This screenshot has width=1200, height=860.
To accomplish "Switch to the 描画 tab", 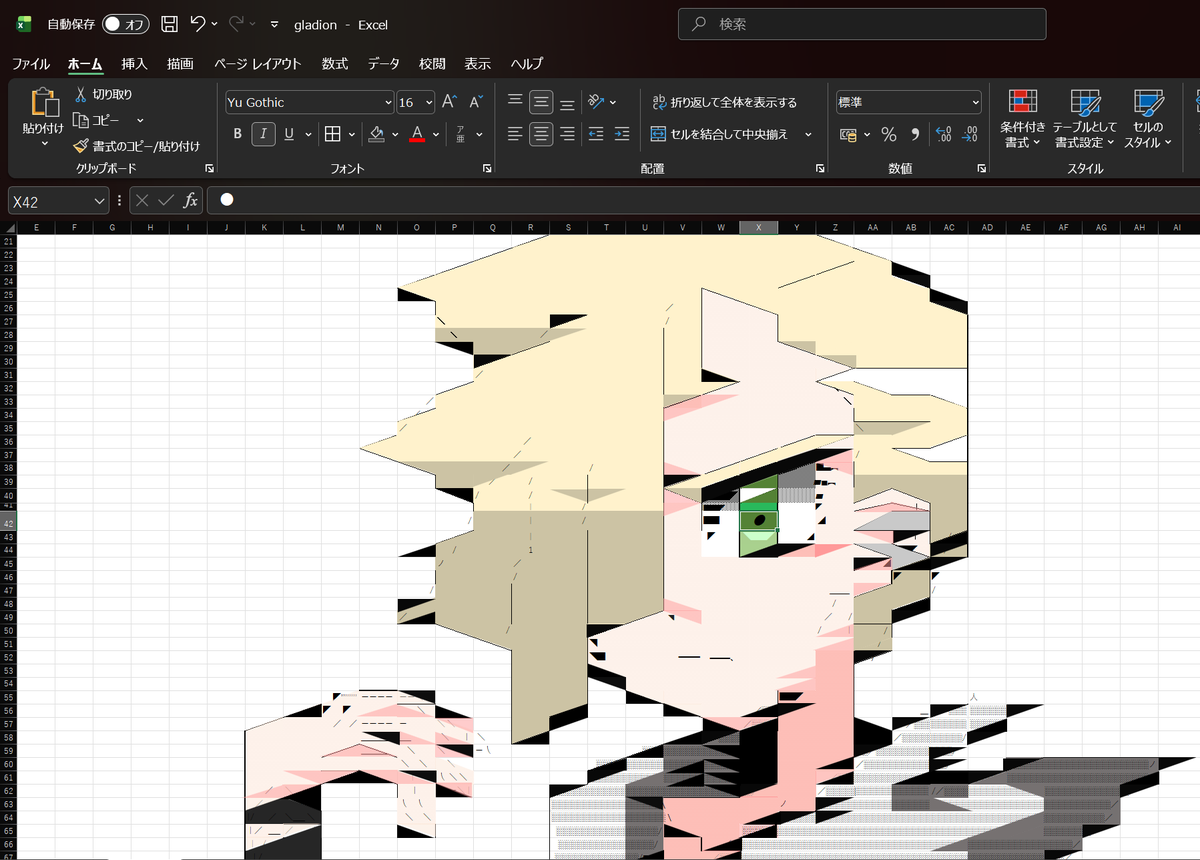I will [x=180, y=64].
